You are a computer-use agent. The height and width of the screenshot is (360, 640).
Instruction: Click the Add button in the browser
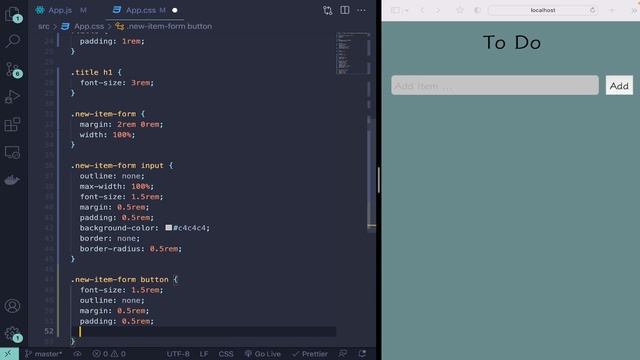(x=619, y=85)
